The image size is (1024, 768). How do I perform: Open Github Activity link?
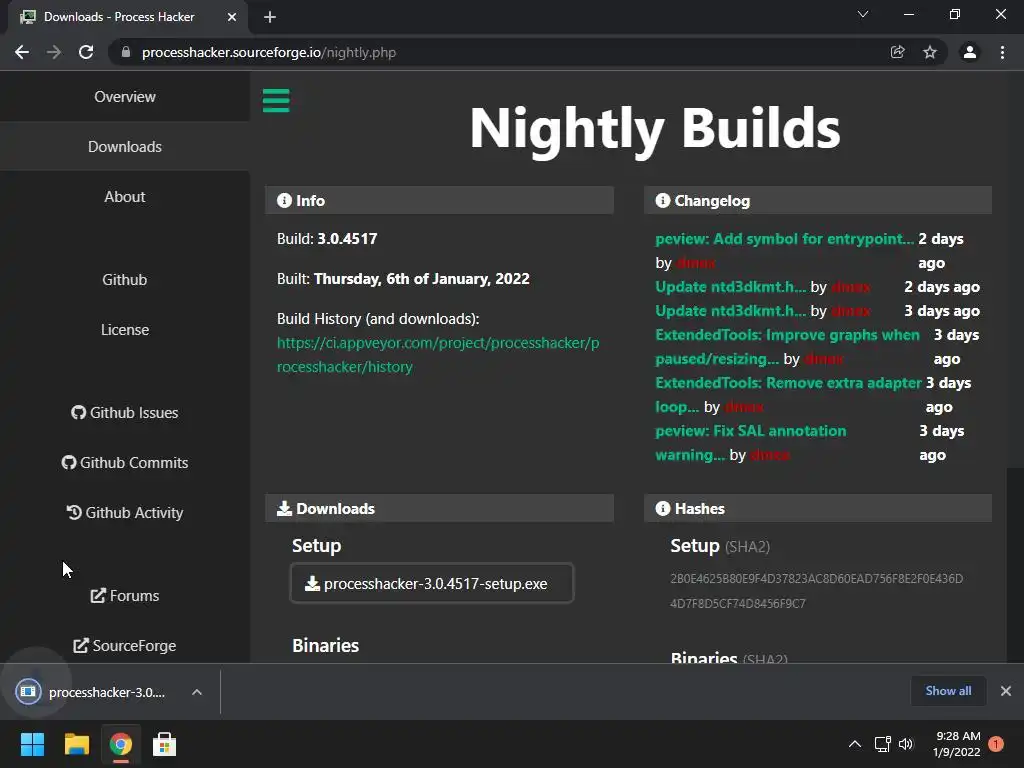point(125,513)
